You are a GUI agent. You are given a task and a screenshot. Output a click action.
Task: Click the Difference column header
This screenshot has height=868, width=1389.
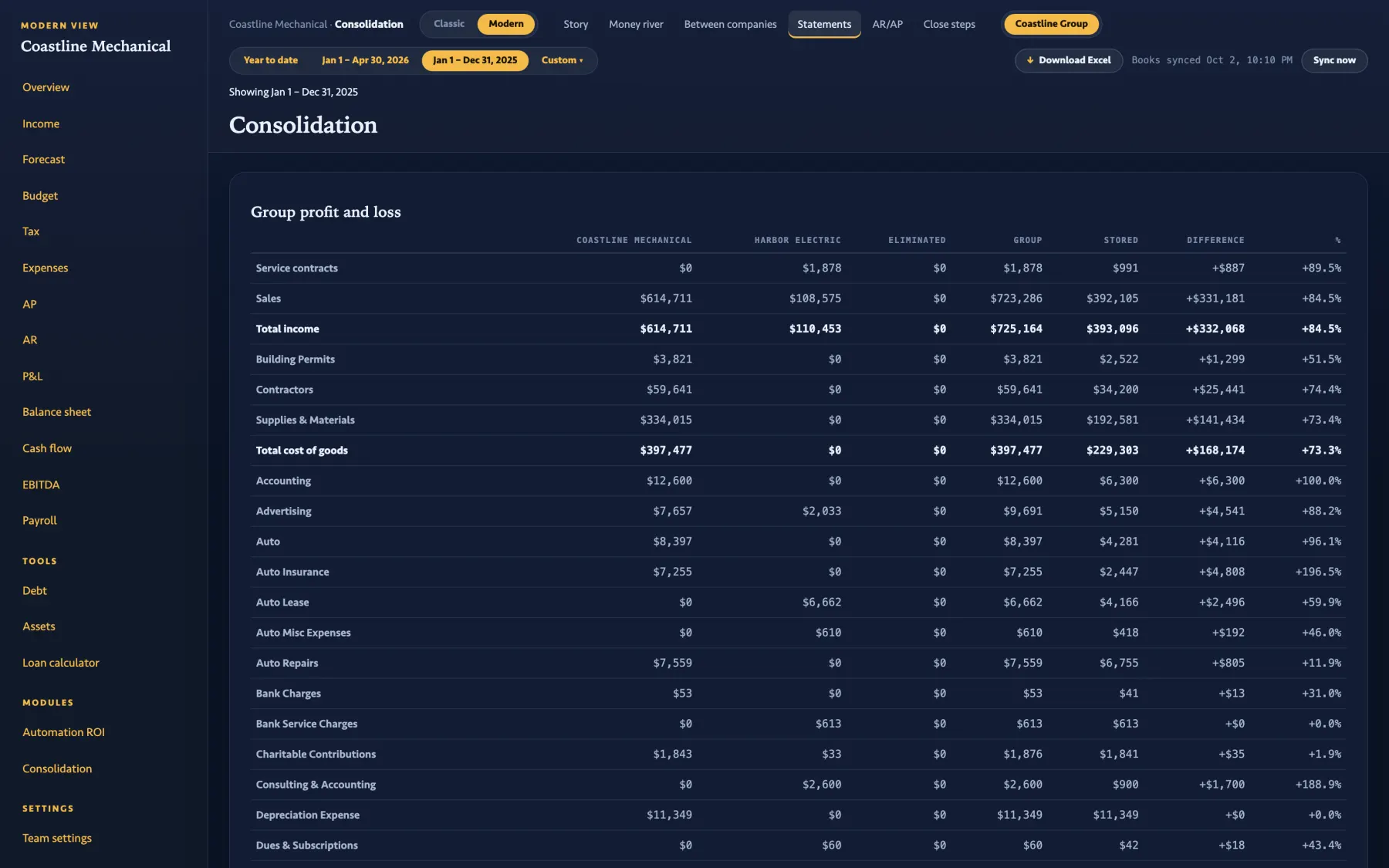[x=1215, y=240]
